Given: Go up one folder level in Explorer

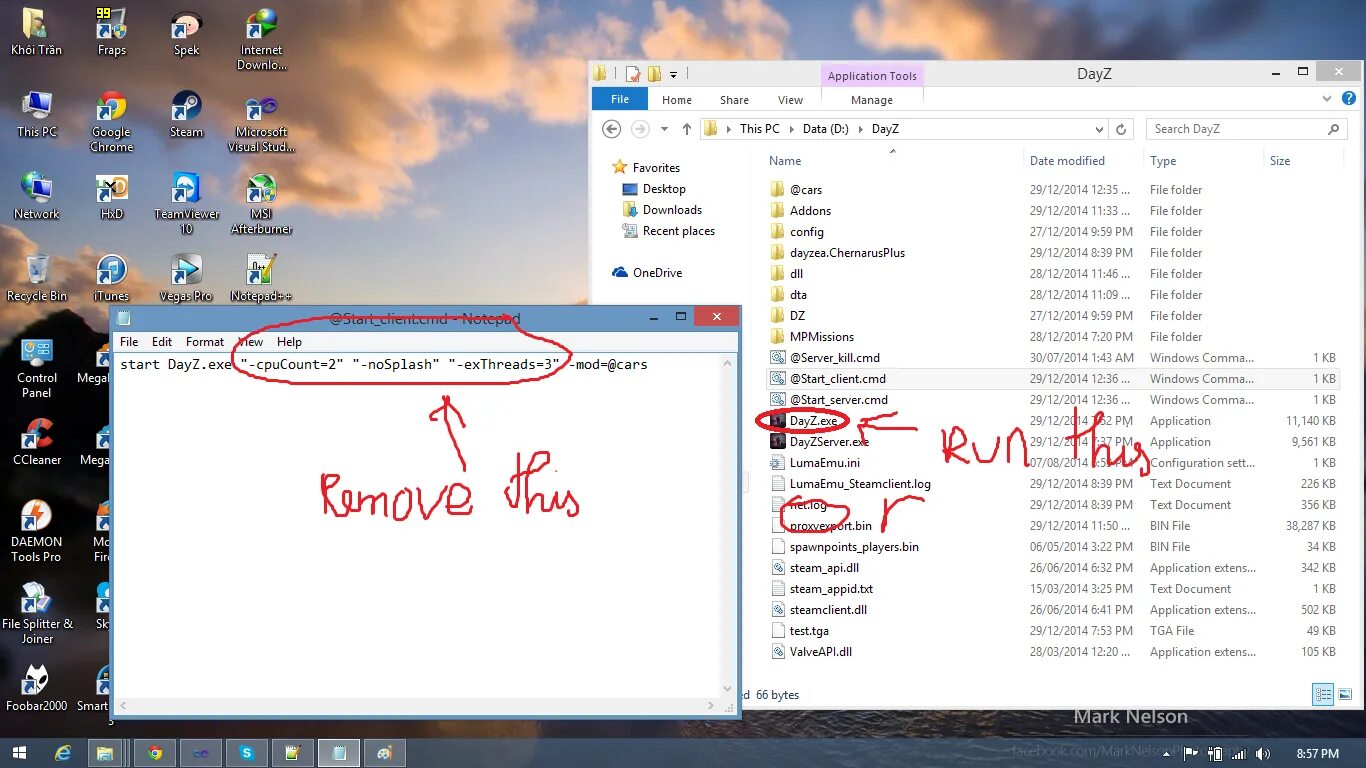Looking at the screenshot, I should (x=687, y=129).
